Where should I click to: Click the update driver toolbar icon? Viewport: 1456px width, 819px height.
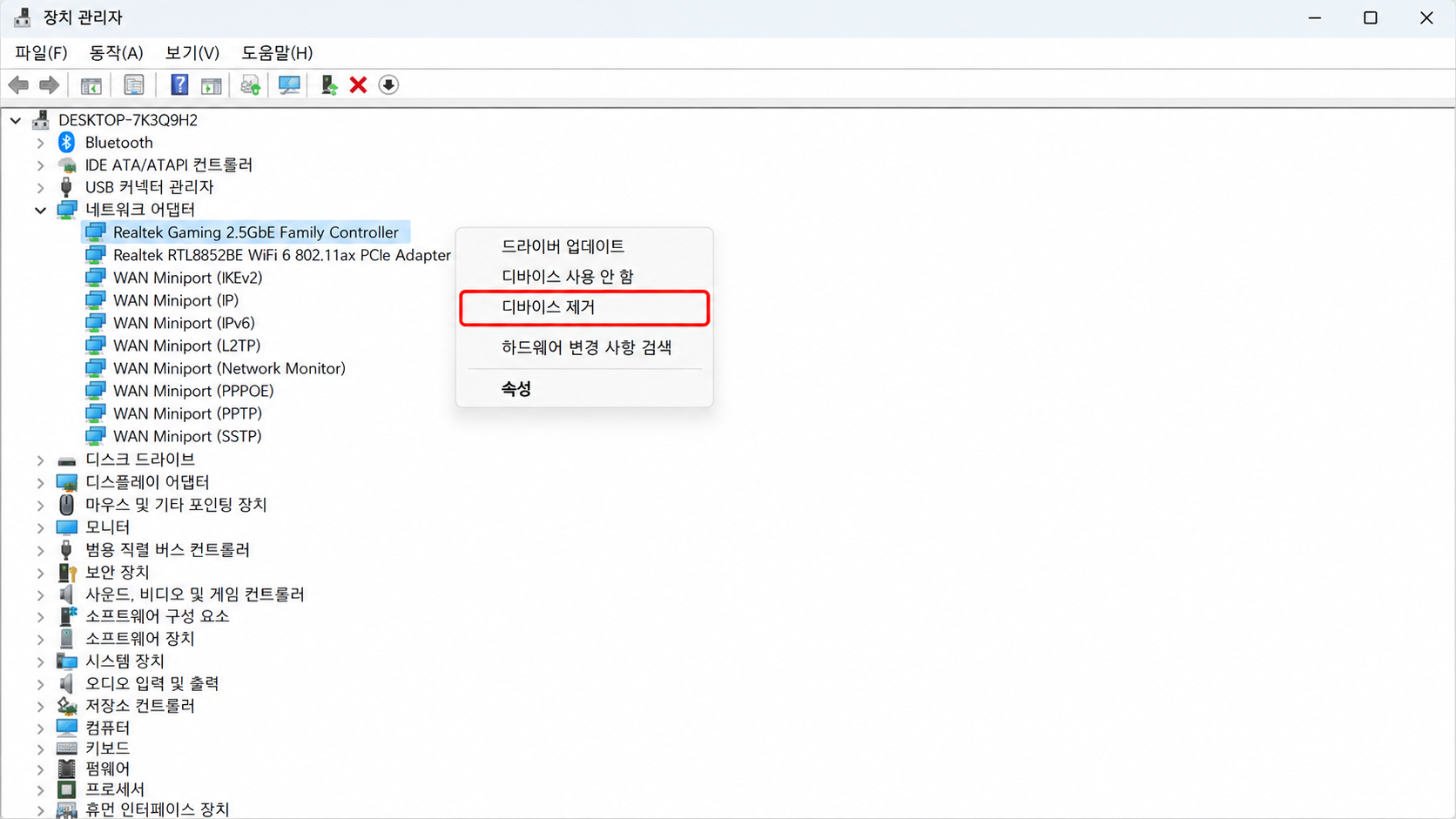point(251,85)
